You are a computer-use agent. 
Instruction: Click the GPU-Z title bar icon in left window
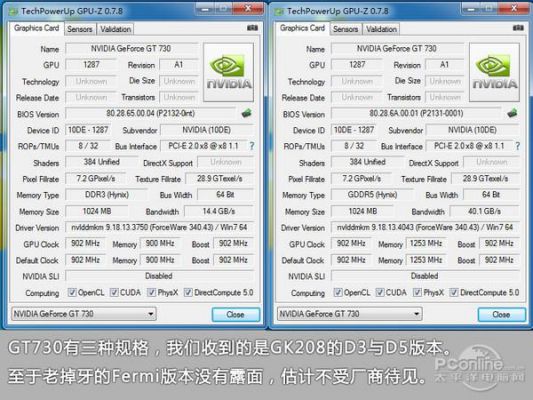point(14,12)
